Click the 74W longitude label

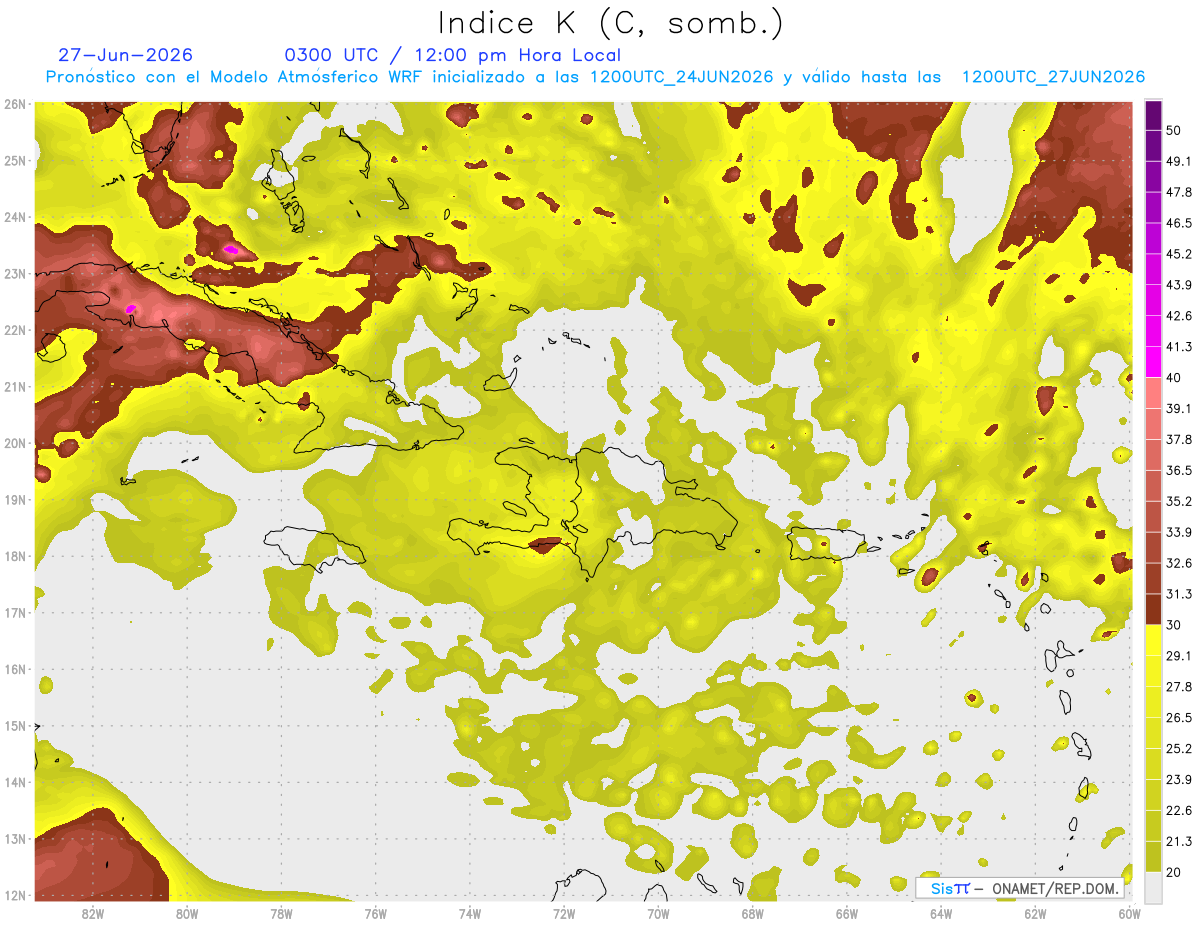(x=470, y=913)
